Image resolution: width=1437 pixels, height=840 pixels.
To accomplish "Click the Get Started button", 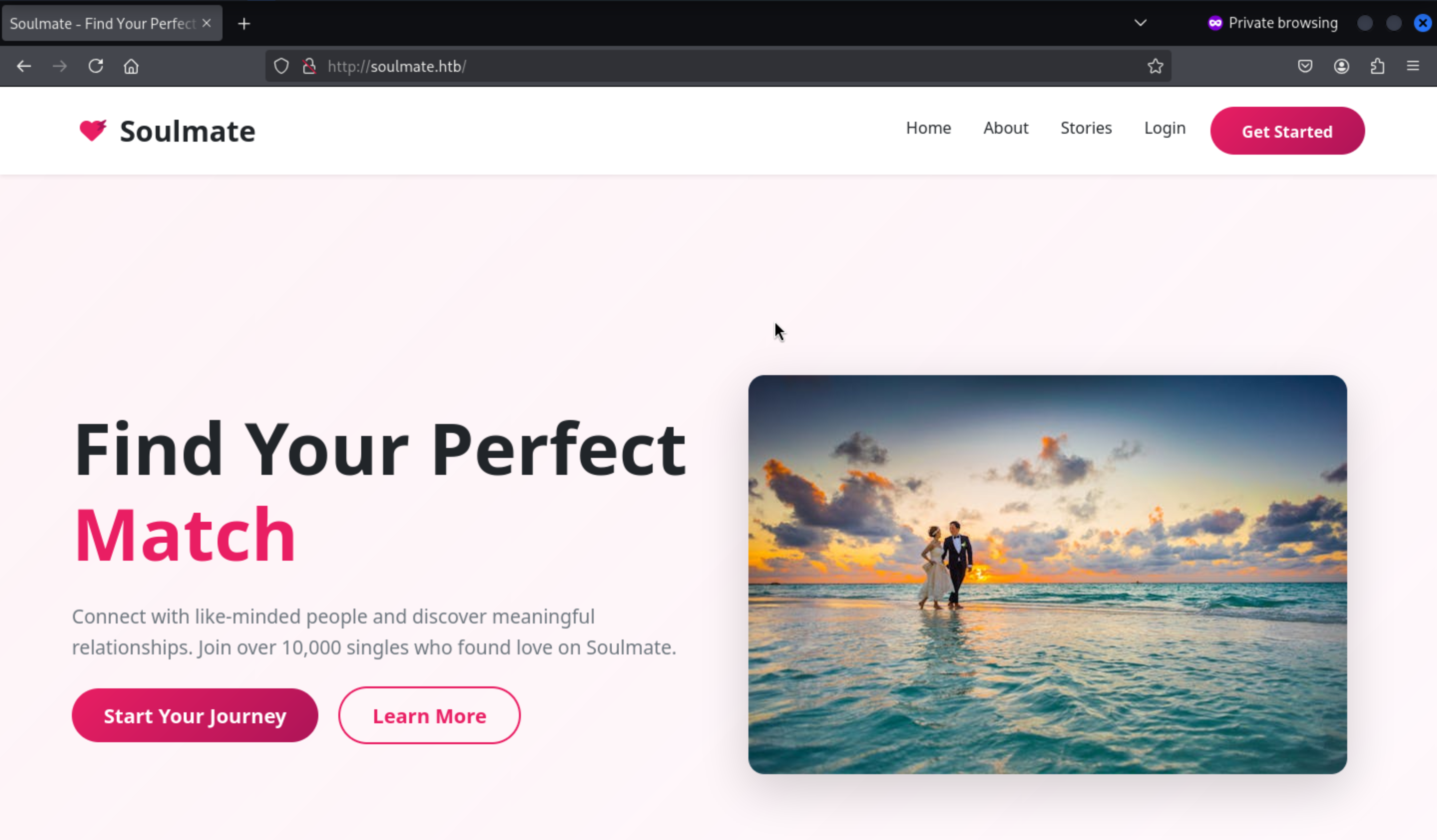I will [x=1287, y=131].
